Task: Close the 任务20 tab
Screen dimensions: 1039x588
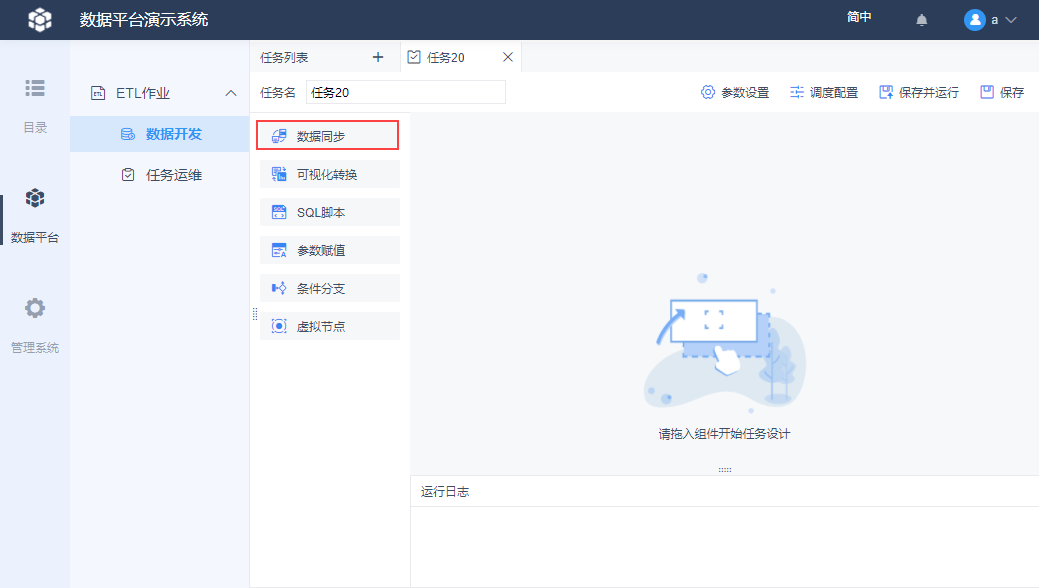Action: click(508, 57)
